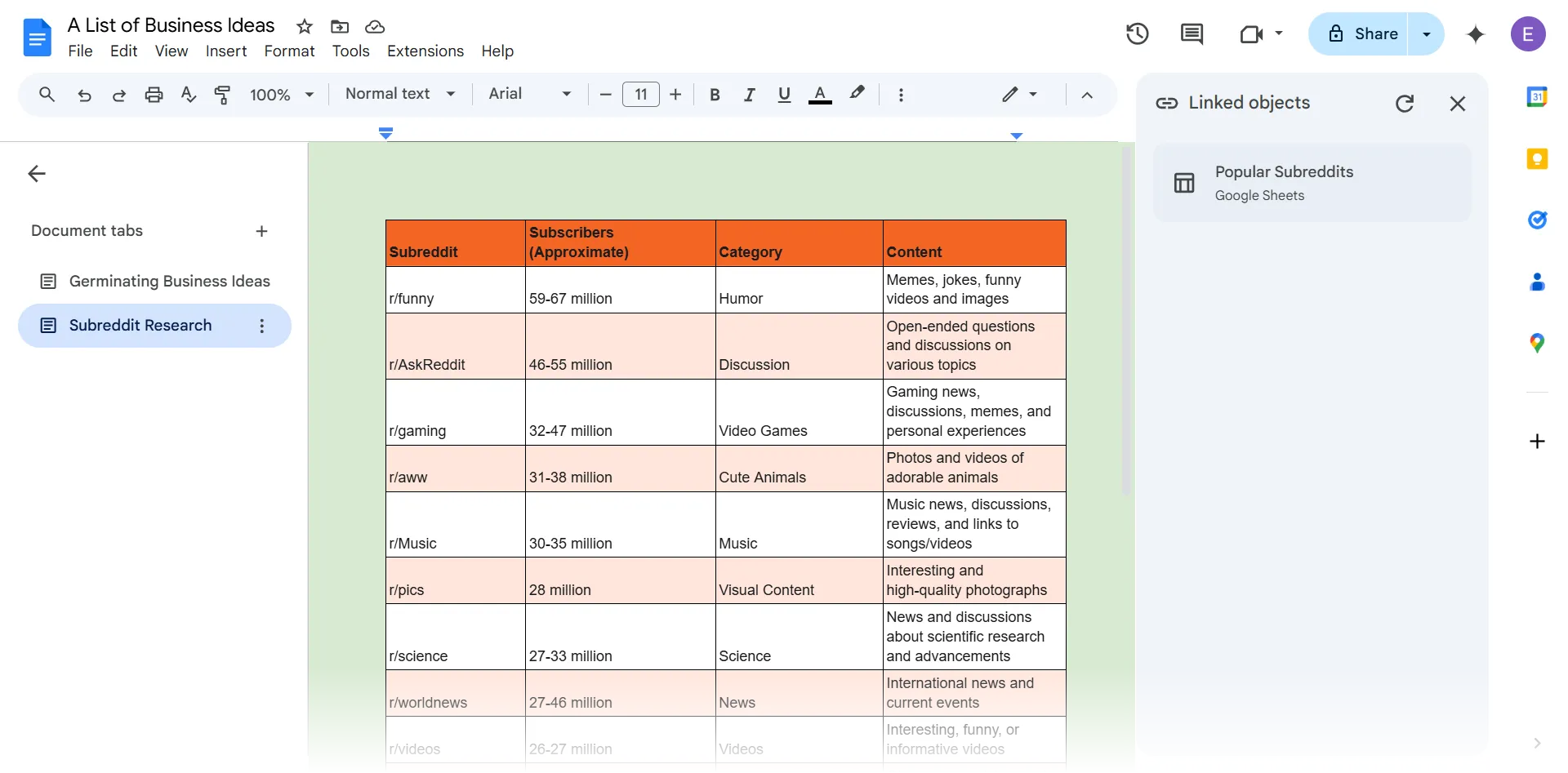Open the comments panel
Screen dimensions: 1568x773
click(x=1192, y=33)
